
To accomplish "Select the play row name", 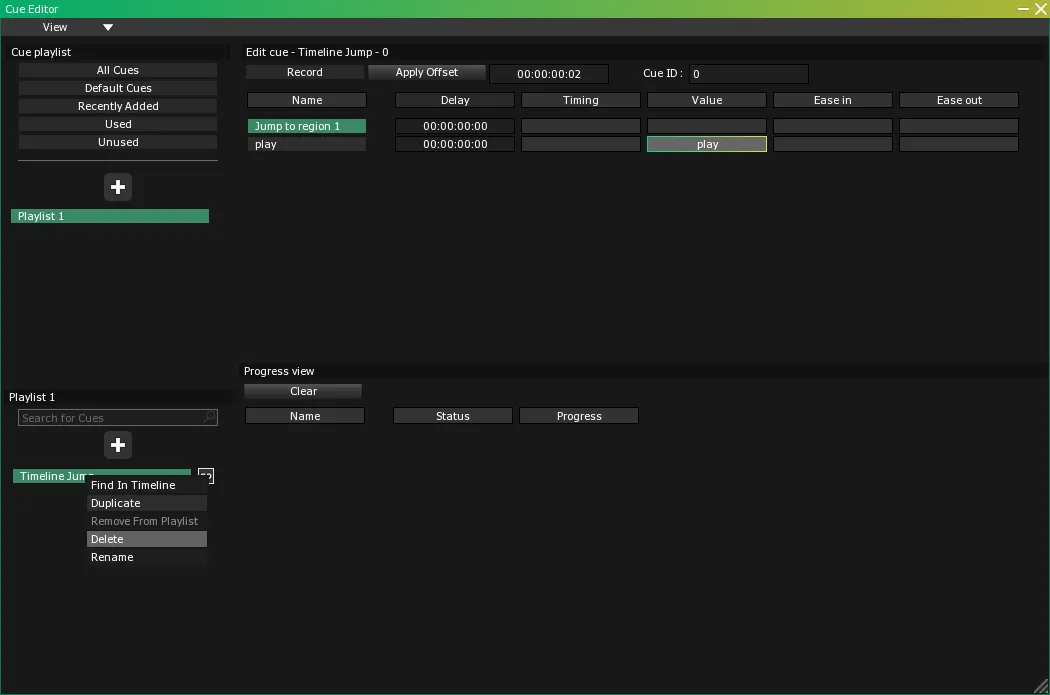I will 307,144.
